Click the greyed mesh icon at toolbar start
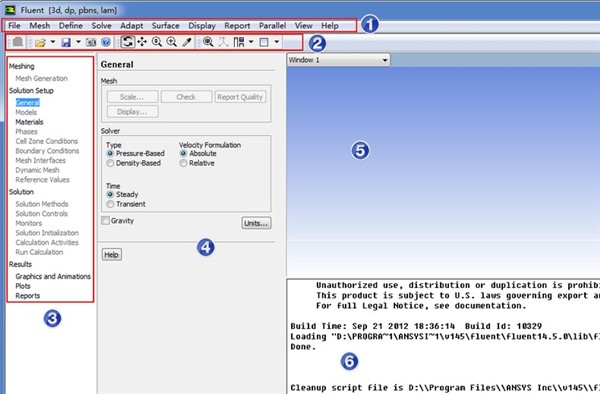Screen dimensions: 600x394 (18, 42)
